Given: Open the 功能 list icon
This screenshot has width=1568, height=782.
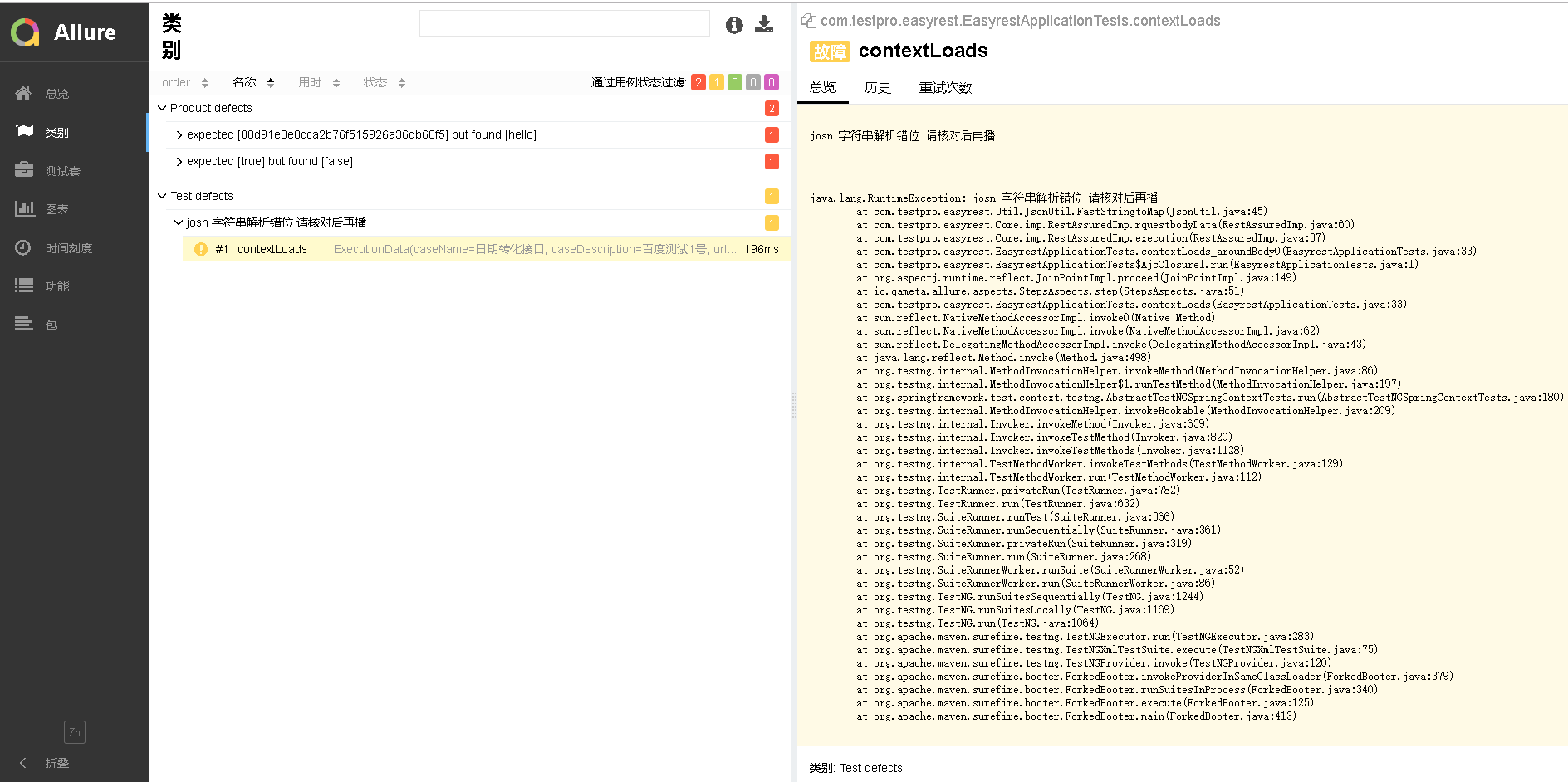Looking at the screenshot, I should point(24,286).
